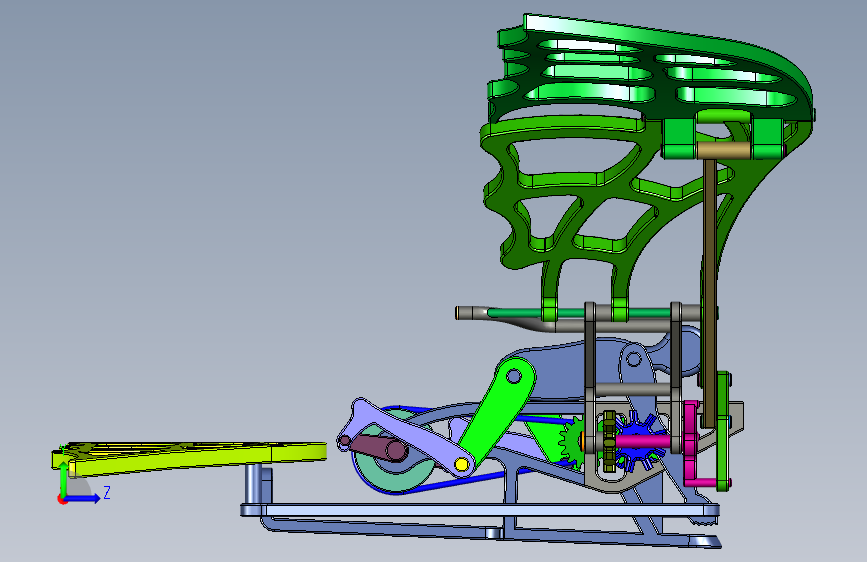Click the Z axis label
The width and height of the screenshot is (867, 562).
[107, 492]
